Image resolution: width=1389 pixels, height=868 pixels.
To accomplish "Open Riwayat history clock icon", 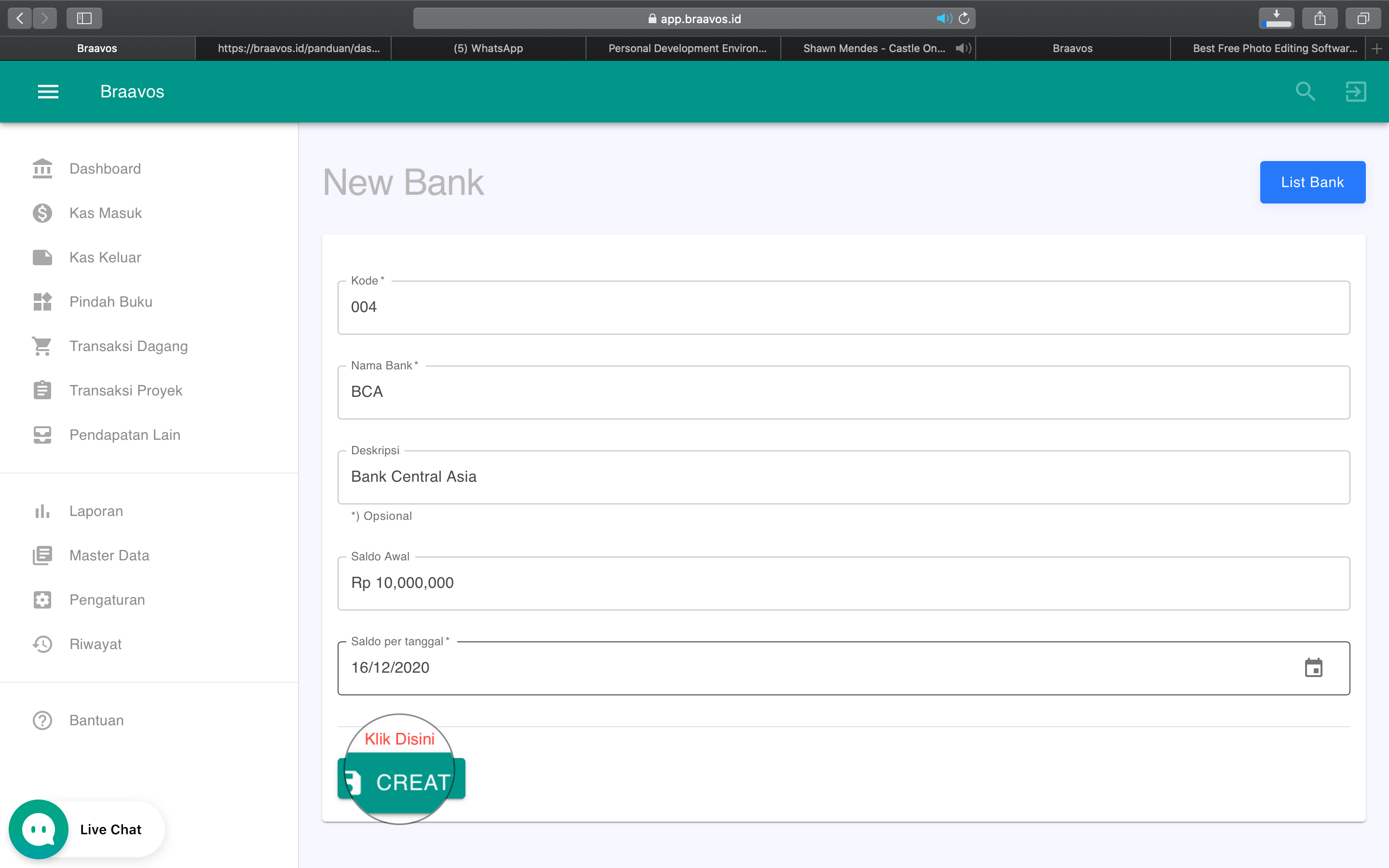I will pyautogui.click(x=42, y=644).
